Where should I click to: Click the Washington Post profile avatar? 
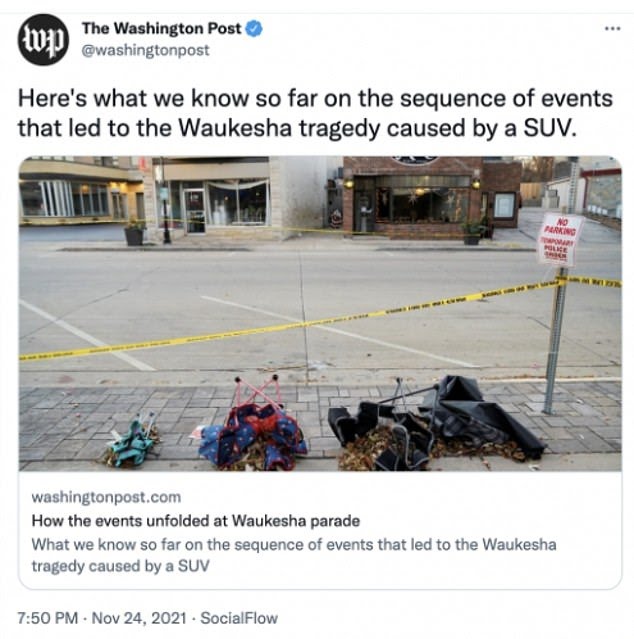coord(43,40)
